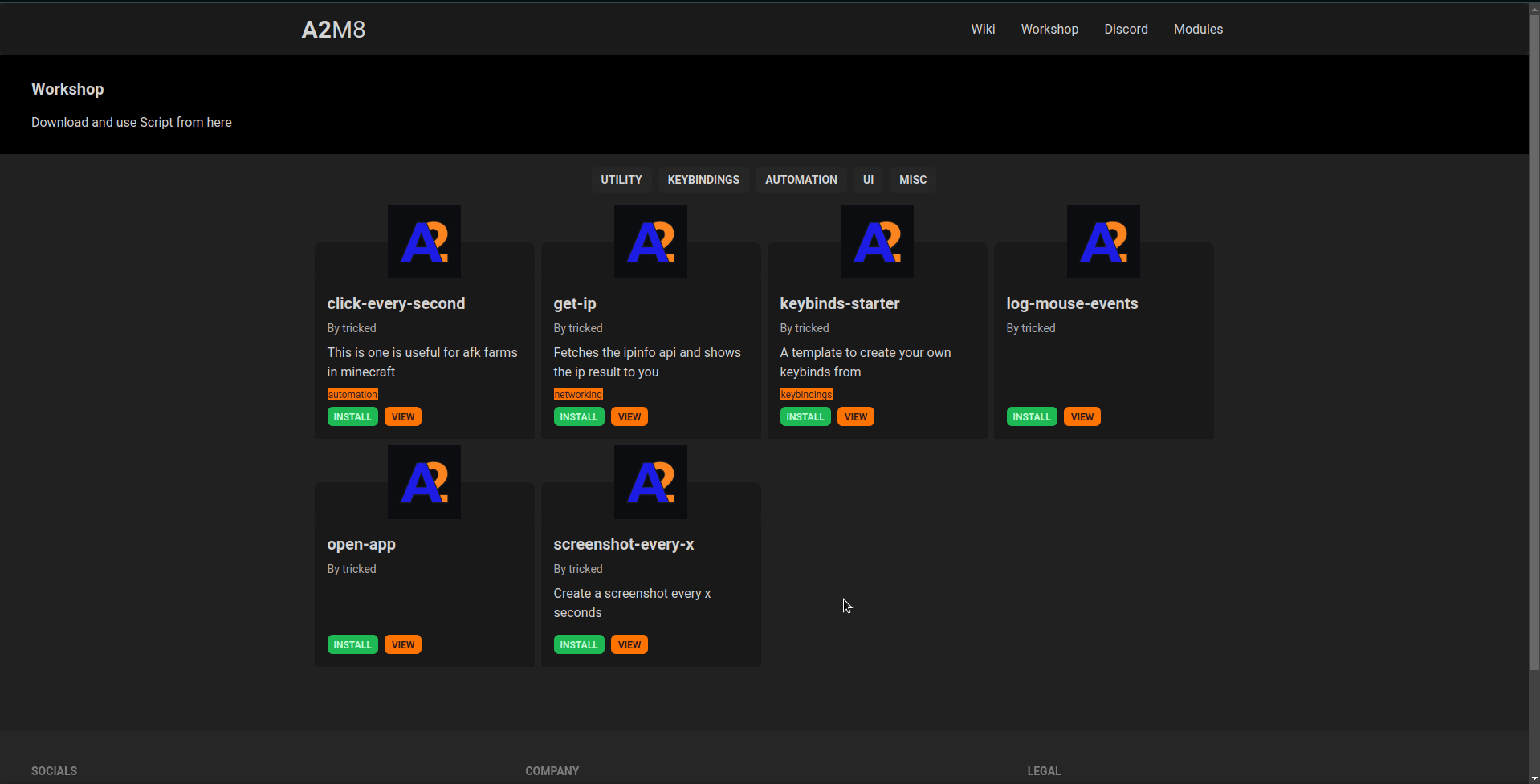This screenshot has height=784, width=1540.
Task: View the open-app script details
Action: 403,645
